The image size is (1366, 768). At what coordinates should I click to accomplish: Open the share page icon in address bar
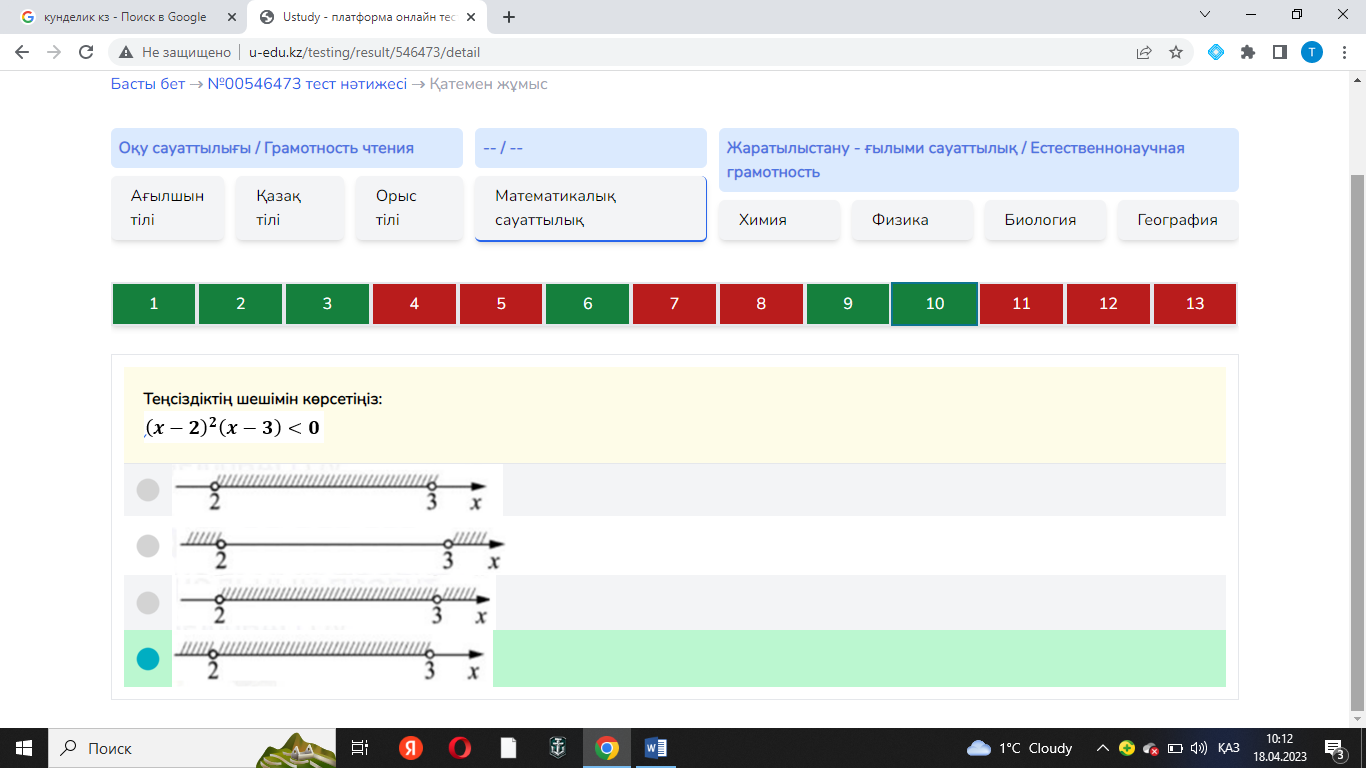pyautogui.click(x=1144, y=52)
